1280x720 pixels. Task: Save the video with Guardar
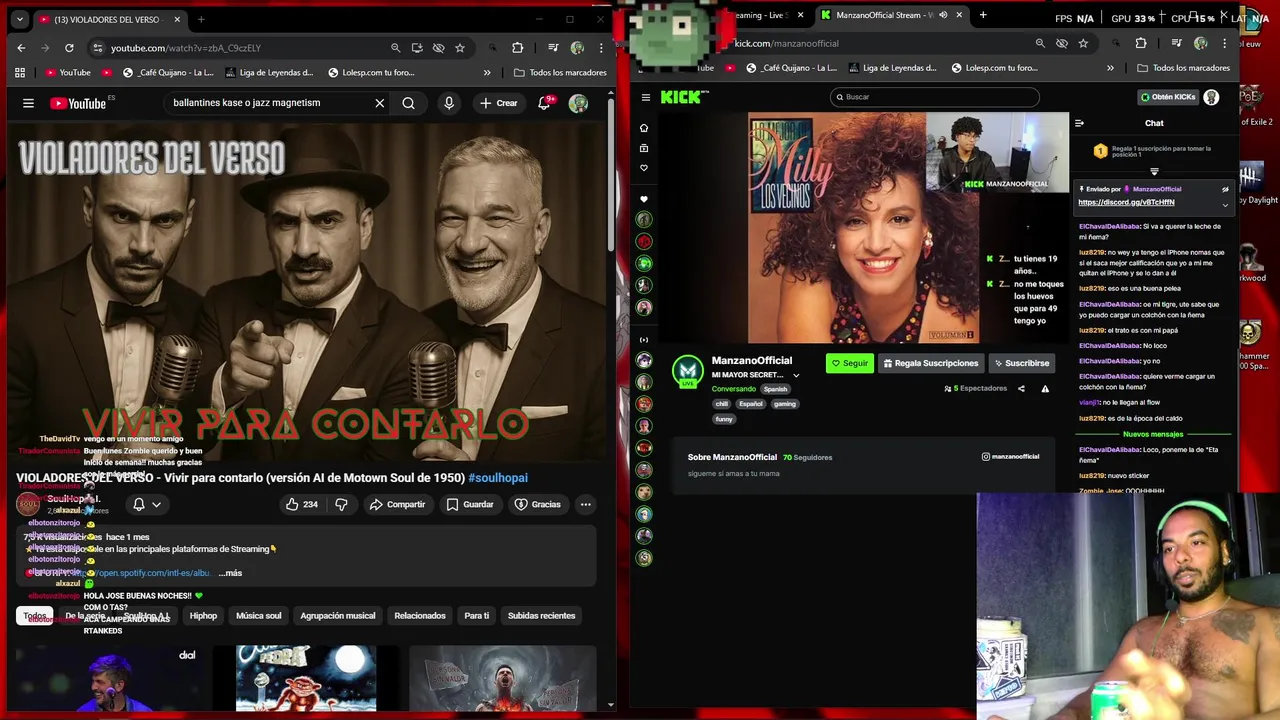coord(470,504)
